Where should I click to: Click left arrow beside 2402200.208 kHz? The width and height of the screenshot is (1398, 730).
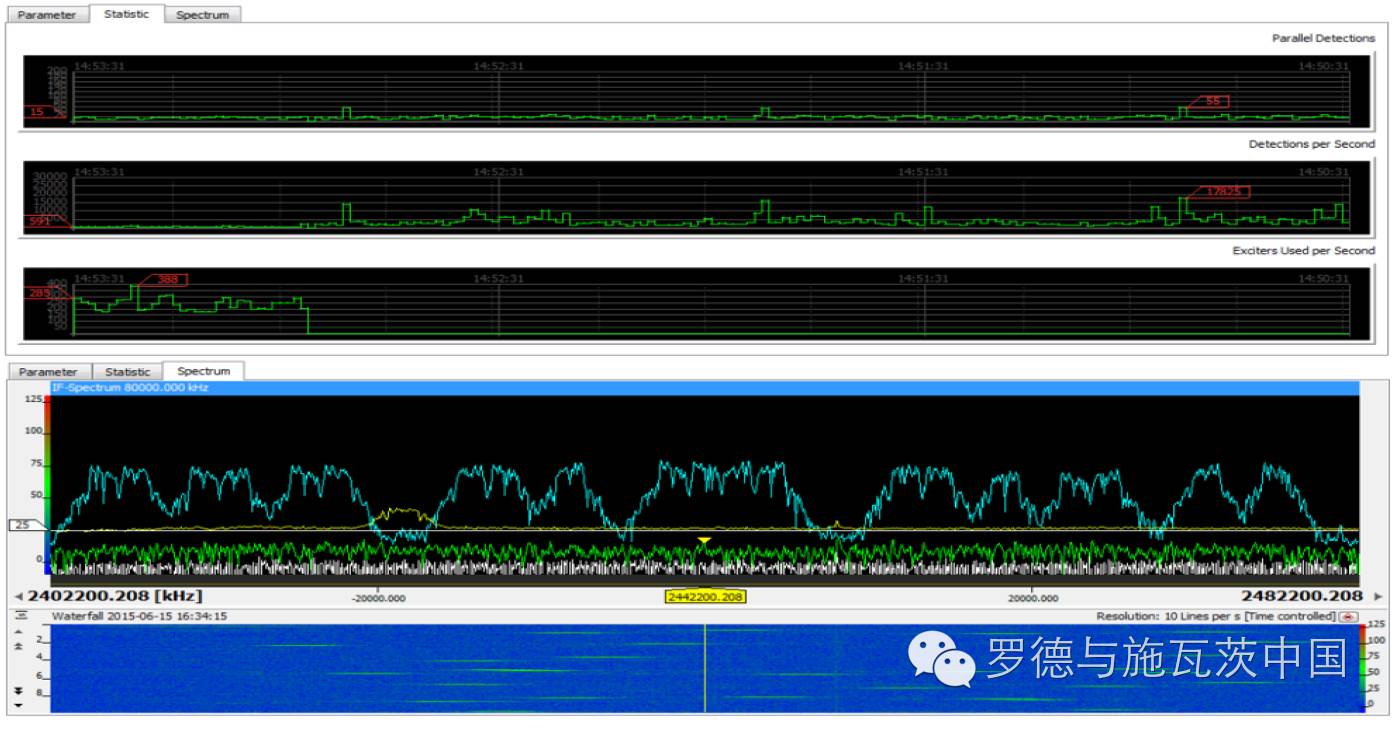coord(18,597)
